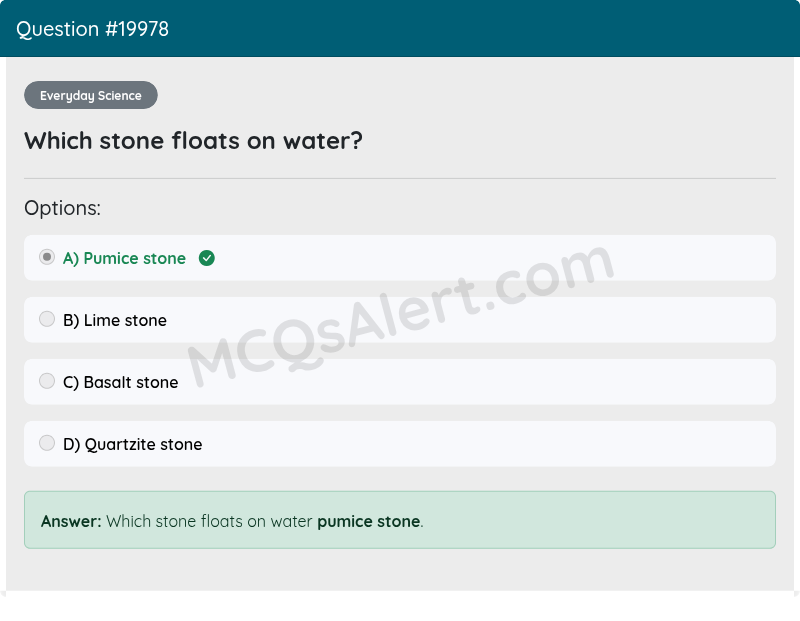
Task: Click the question title 'Which stone floats on water?'
Action: pos(192,141)
